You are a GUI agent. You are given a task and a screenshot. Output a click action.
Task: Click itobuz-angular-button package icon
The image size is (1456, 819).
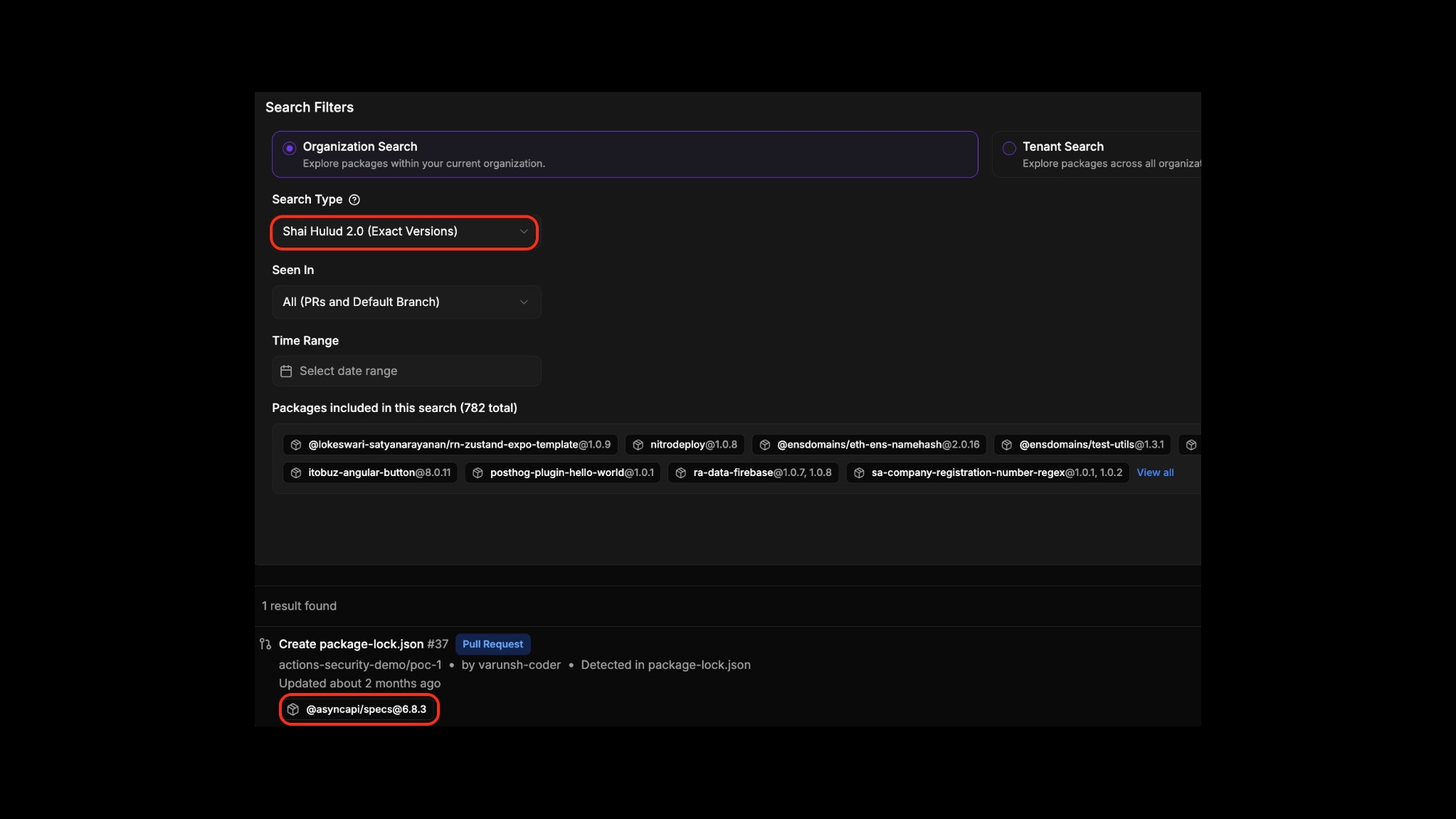pos(296,472)
